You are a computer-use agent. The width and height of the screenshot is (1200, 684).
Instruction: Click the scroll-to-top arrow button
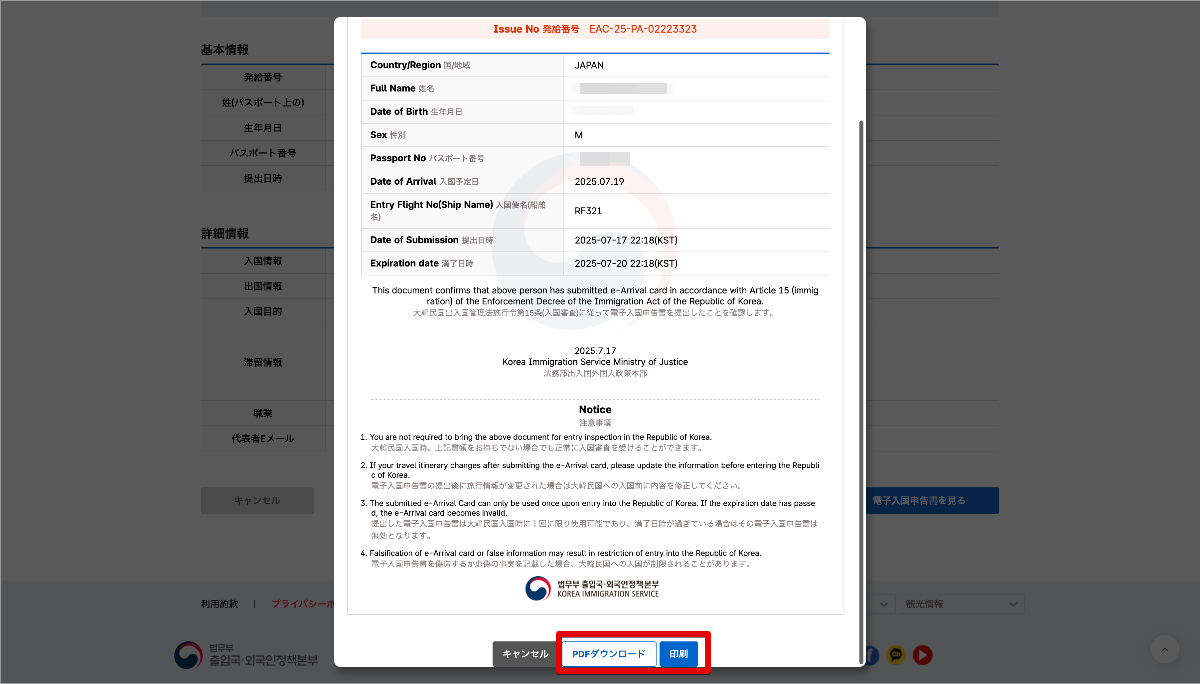click(x=1165, y=649)
